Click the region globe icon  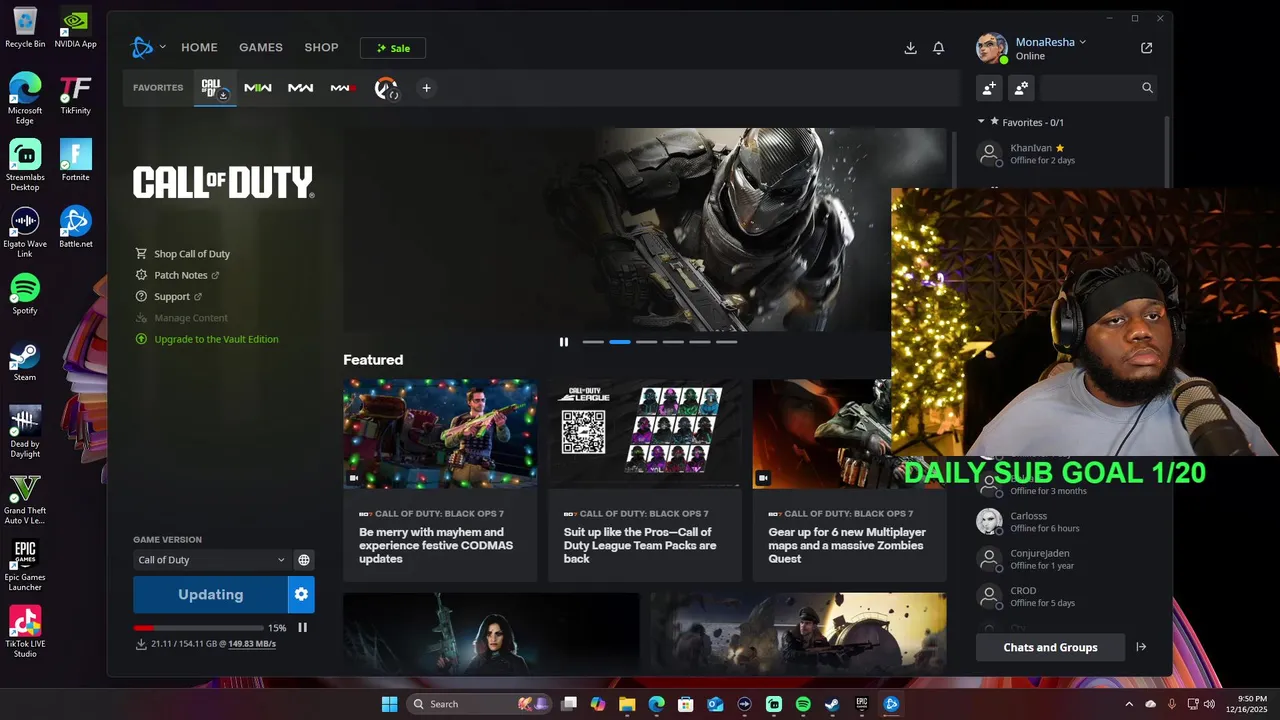304,560
